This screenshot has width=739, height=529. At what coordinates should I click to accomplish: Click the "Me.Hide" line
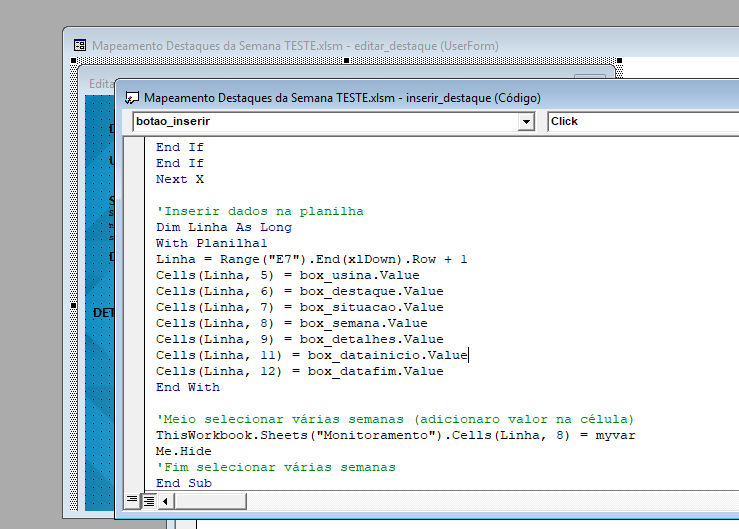[184, 451]
